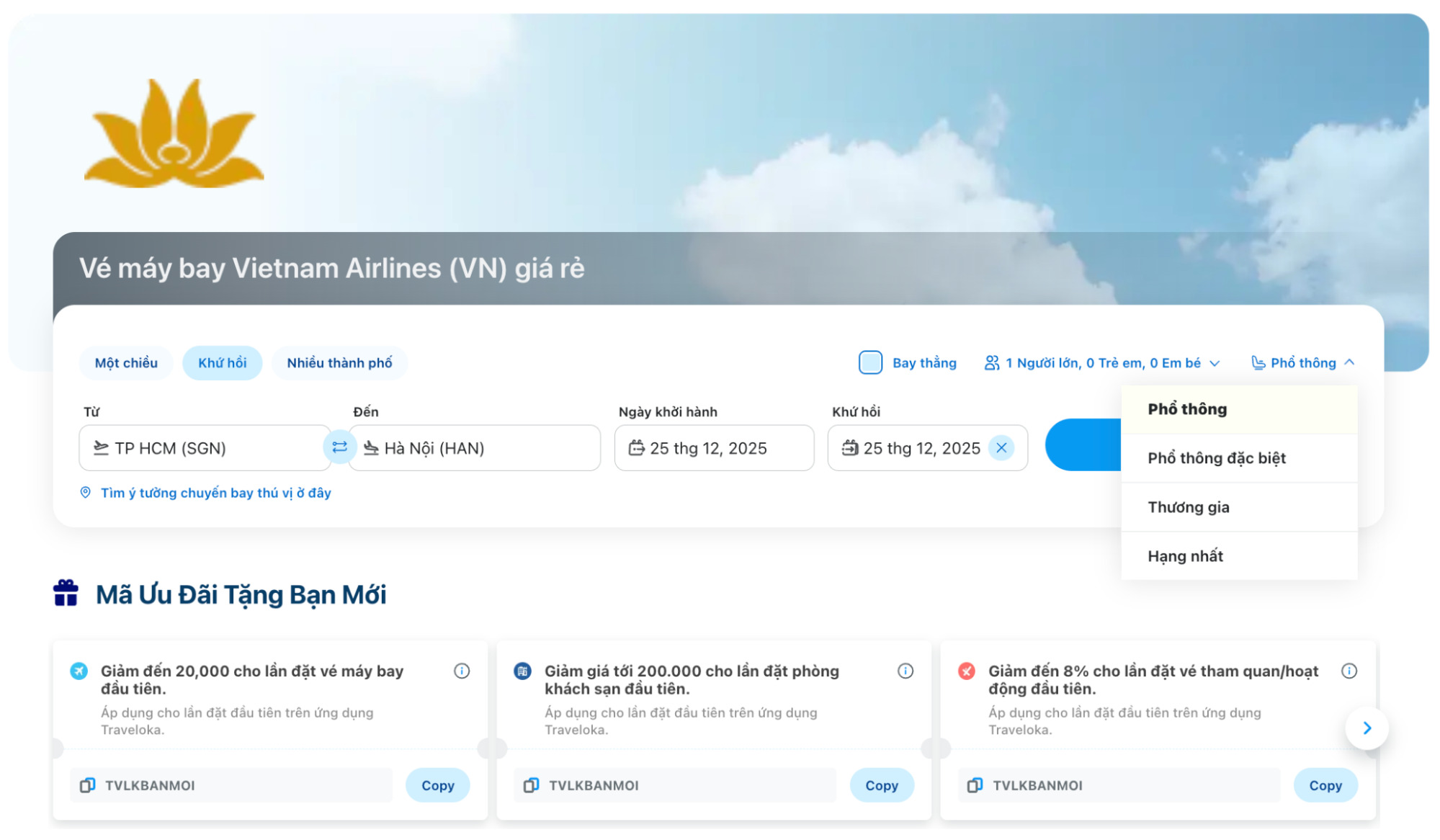Click the gift box icon by promo heading

(x=66, y=593)
